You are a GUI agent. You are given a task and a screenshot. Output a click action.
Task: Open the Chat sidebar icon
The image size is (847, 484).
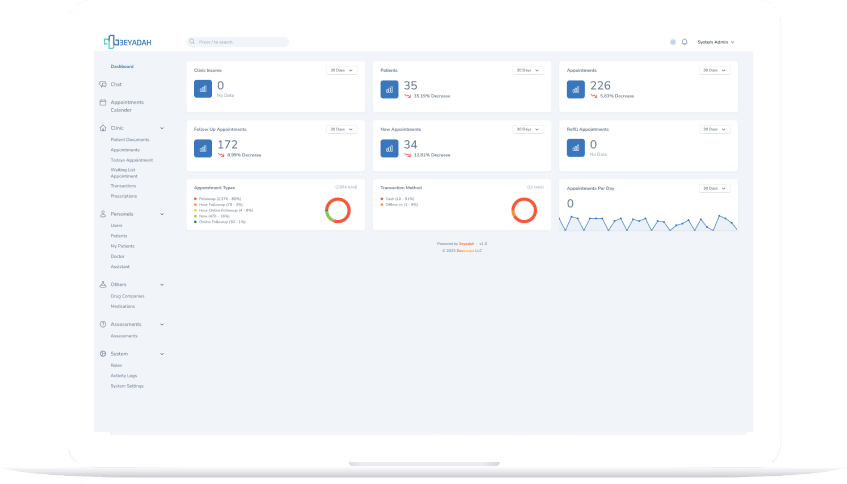[x=103, y=84]
